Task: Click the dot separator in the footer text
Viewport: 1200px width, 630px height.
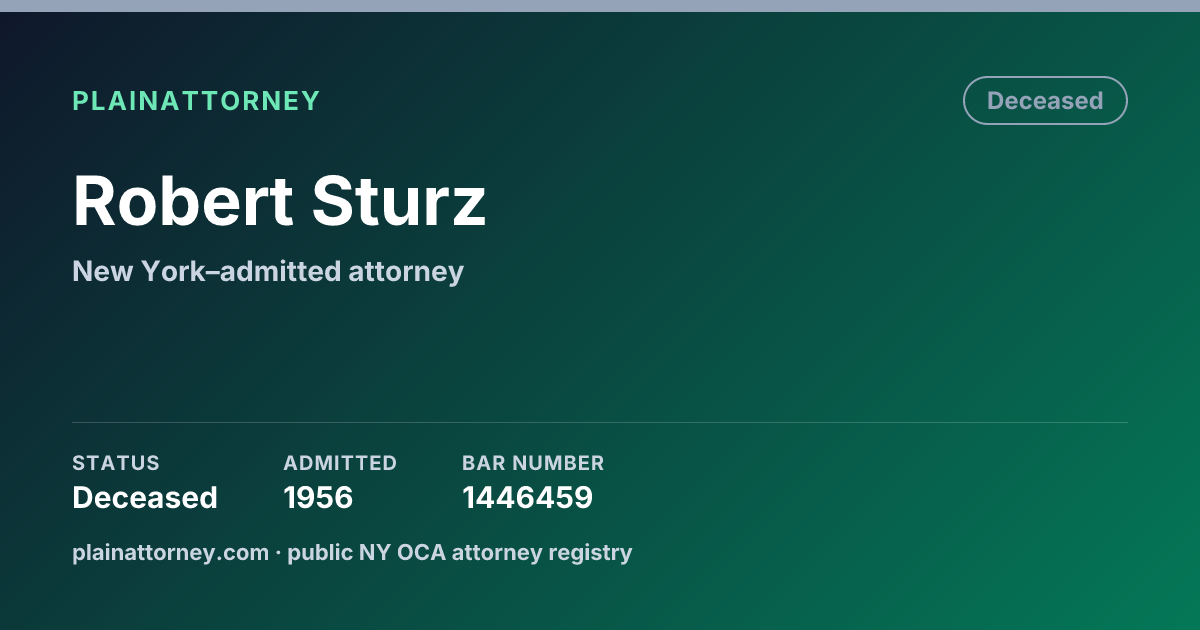Action: point(279,552)
